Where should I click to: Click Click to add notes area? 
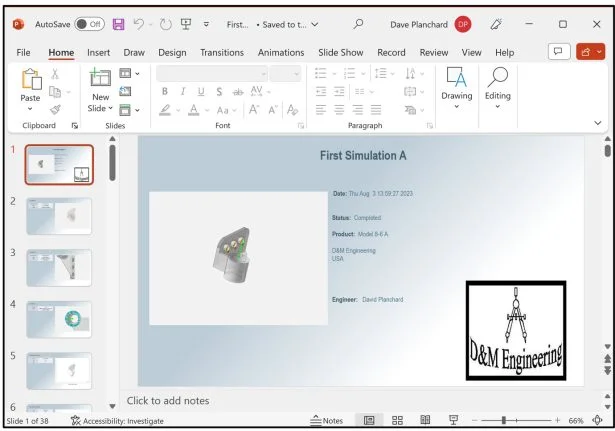167,400
